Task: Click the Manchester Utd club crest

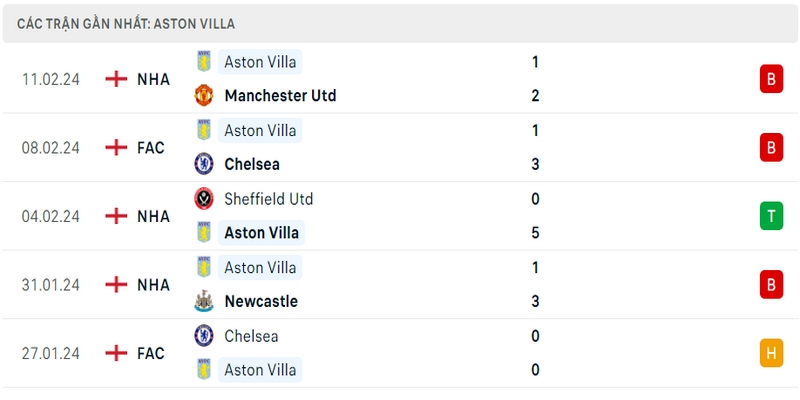Action: (204, 95)
